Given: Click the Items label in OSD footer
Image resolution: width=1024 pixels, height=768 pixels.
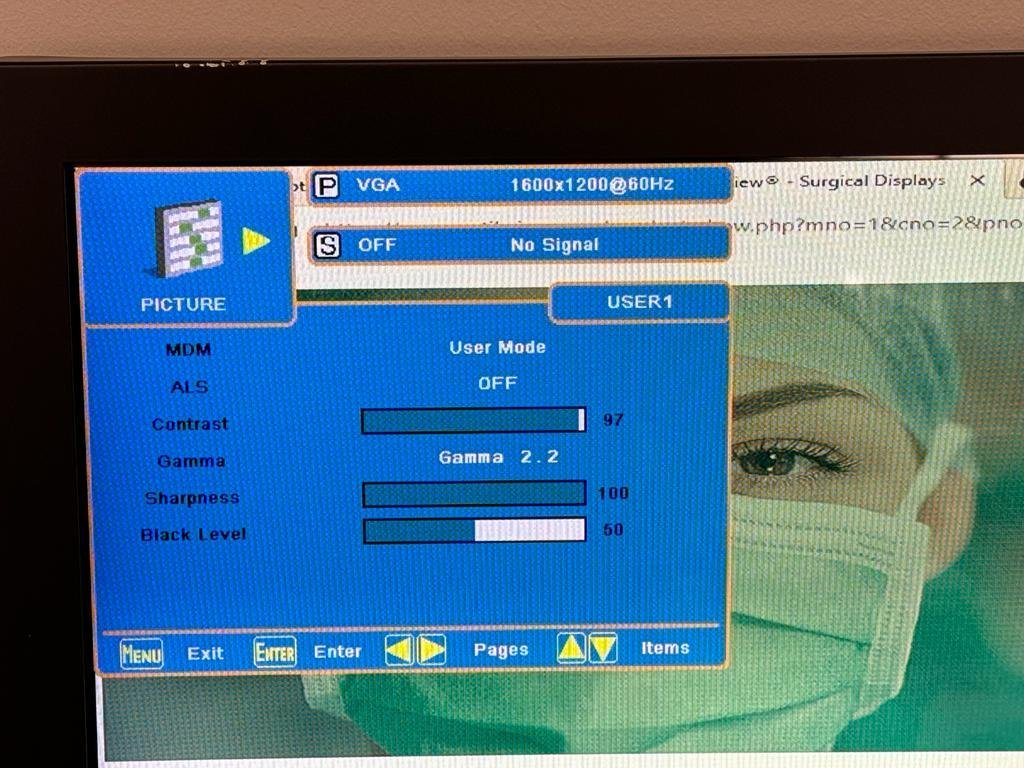Looking at the screenshot, I should click(x=665, y=648).
